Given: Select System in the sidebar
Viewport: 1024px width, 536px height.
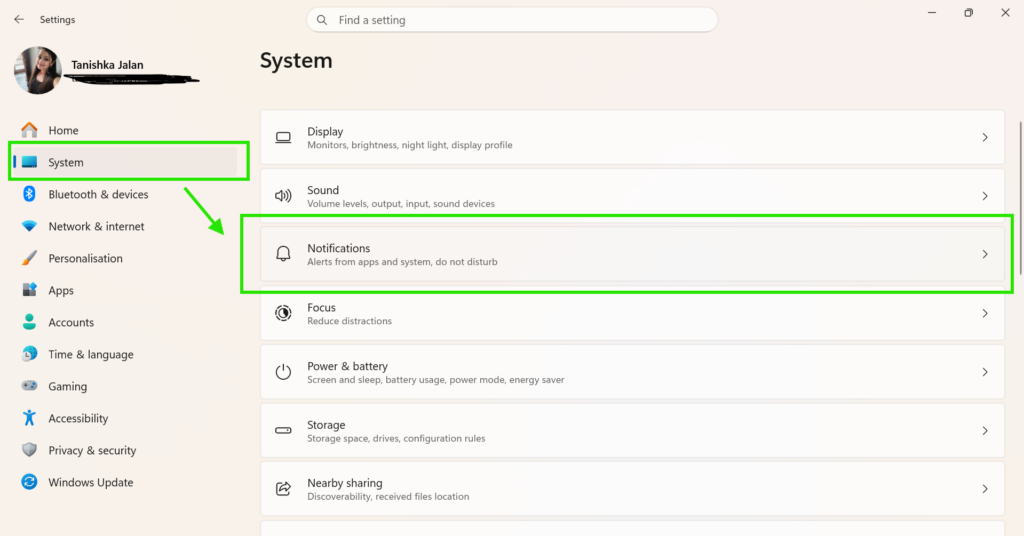Looking at the screenshot, I should coord(124,162).
